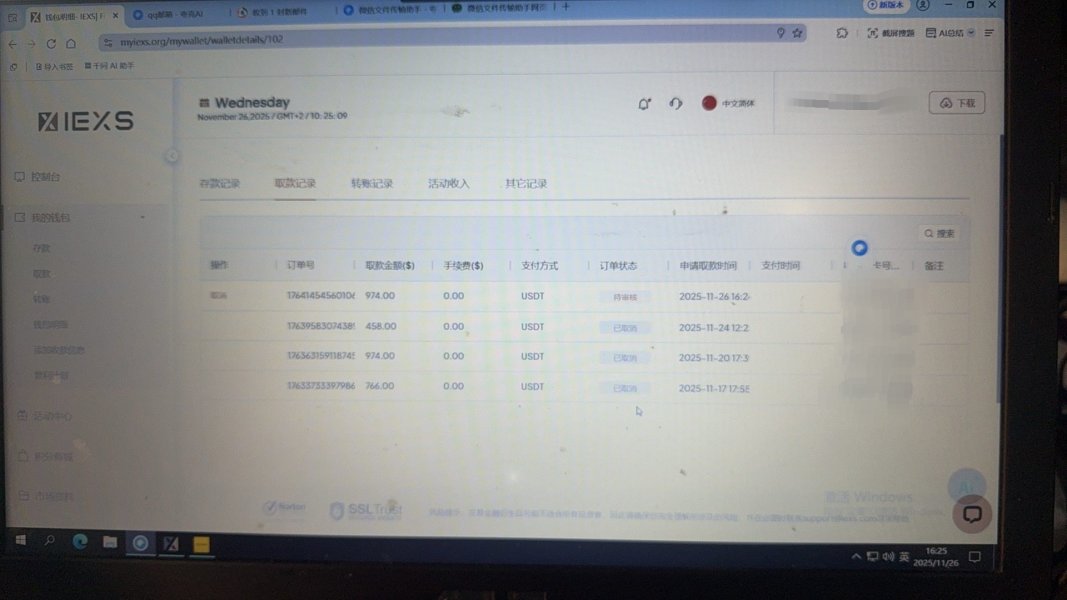The width and height of the screenshot is (1067, 600).
Task: Open the 导入书签 bookmark item
Action: 54,67
